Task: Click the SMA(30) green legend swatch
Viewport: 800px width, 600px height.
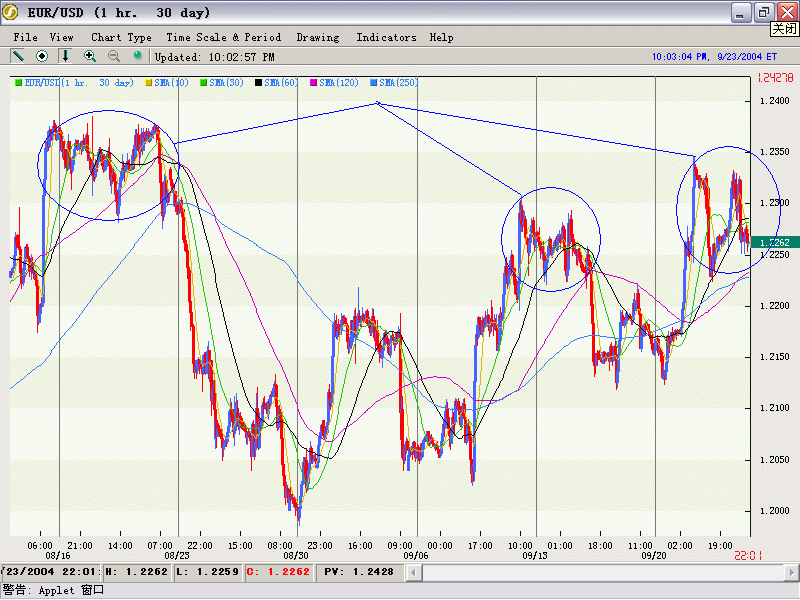Action: [x=204, y=83]
